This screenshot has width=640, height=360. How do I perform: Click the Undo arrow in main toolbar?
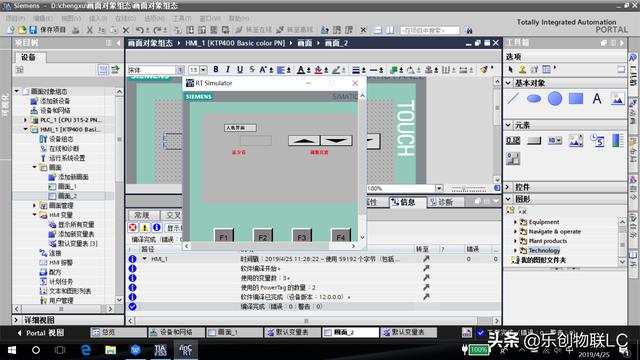pyautogui.click(x=139, y=30)
